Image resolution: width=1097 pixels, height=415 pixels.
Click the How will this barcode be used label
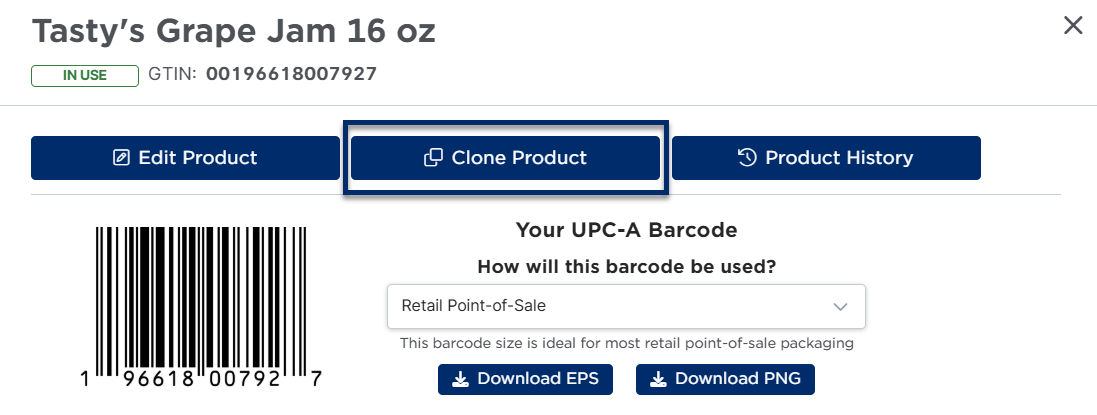coord(626,267)
